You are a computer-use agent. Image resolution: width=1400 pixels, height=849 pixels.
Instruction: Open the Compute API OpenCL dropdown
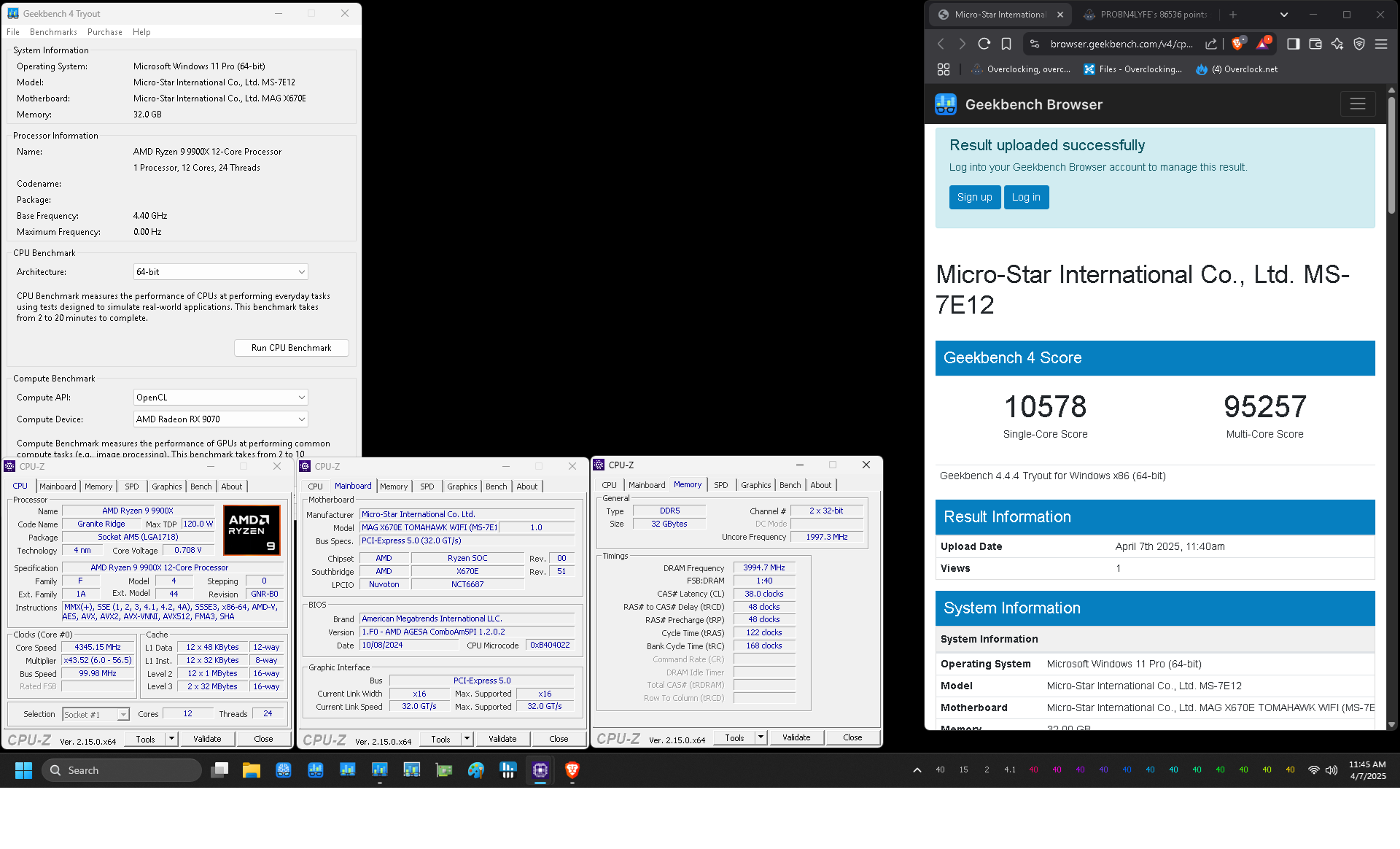click(x=220, y=398)
